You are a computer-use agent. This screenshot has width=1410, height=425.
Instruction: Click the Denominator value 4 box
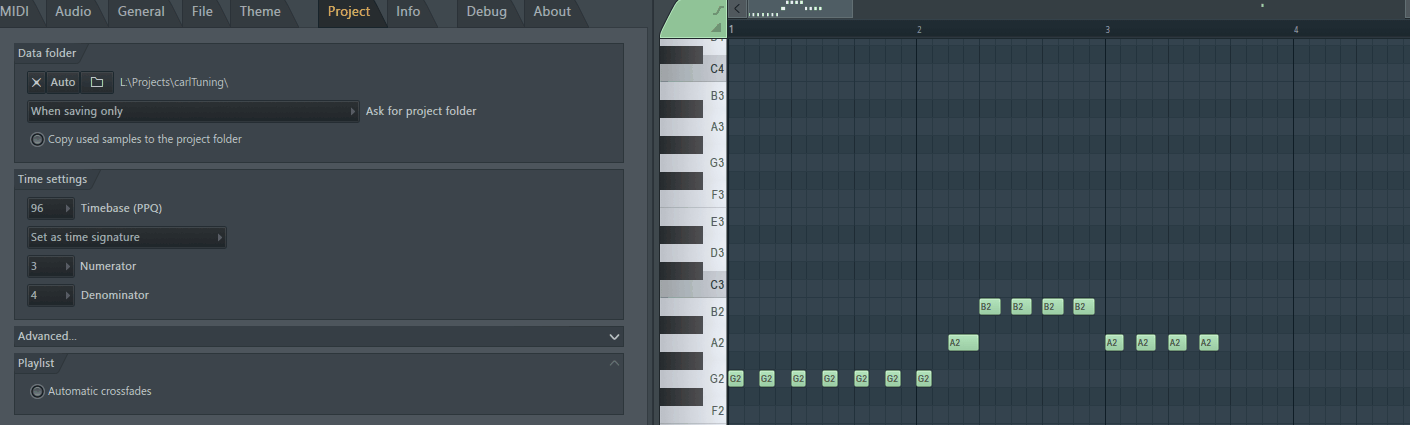coord(50,295)
